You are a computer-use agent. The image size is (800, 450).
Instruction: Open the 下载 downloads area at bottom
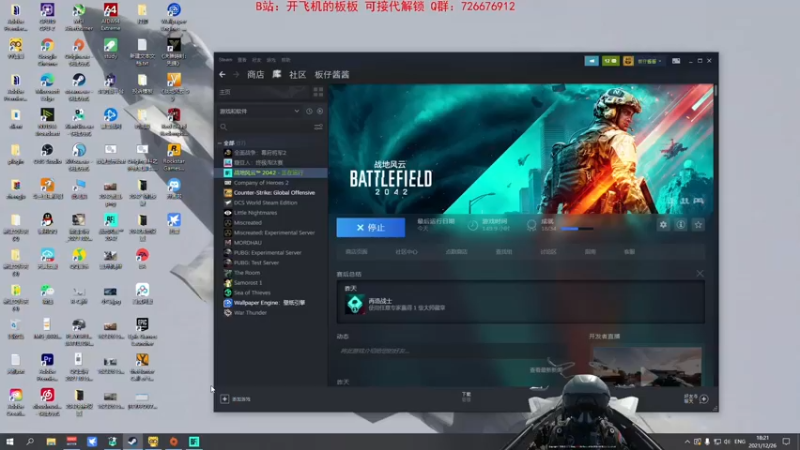pos(466,396)
